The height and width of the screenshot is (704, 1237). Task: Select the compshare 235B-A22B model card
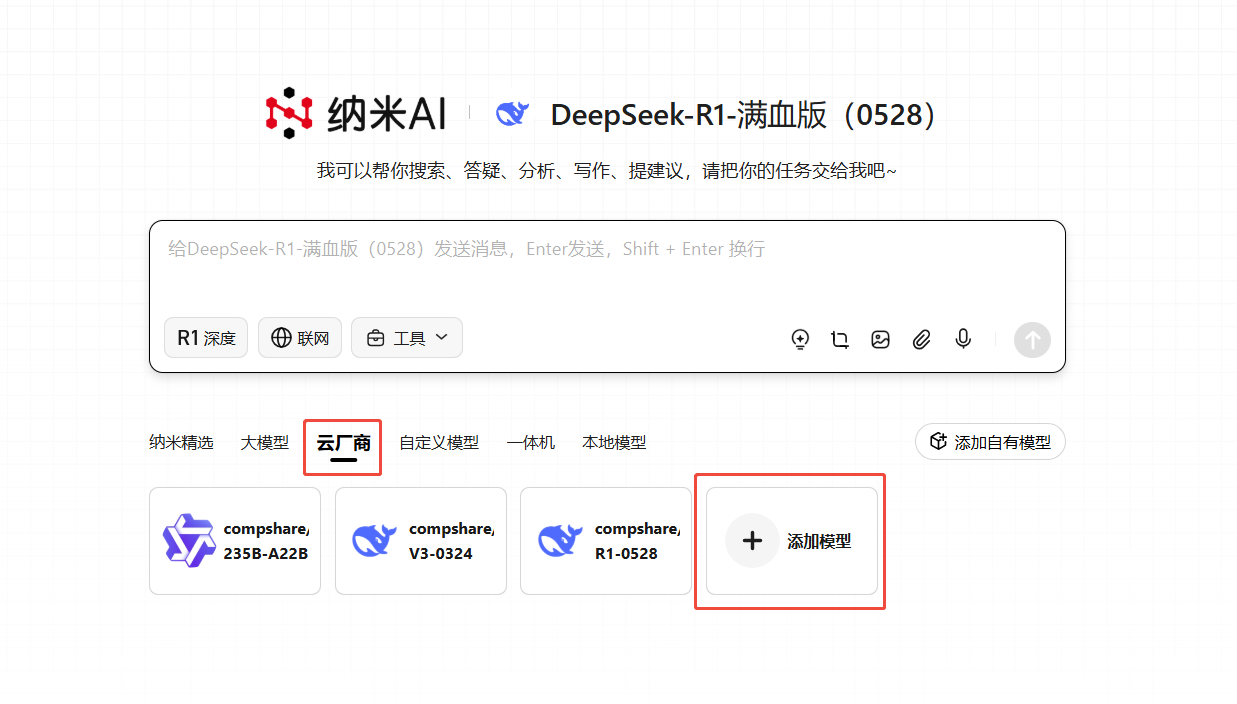tap(235, 541)
